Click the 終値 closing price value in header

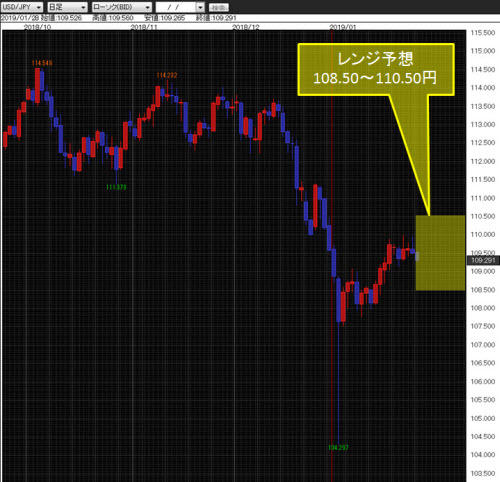216,18
